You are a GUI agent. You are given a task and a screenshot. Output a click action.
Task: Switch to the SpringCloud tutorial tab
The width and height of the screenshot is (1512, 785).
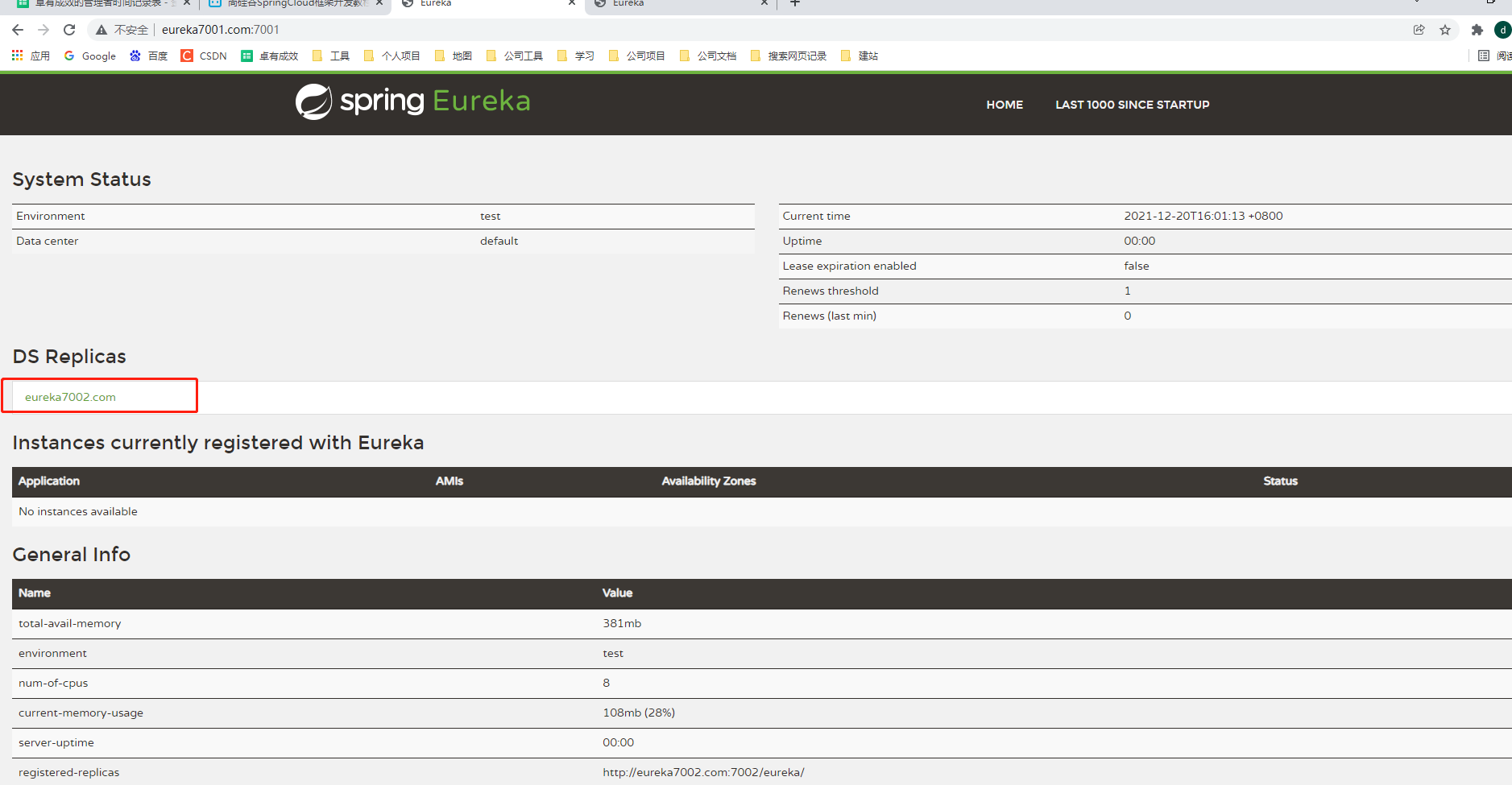[x=295, y=4]
